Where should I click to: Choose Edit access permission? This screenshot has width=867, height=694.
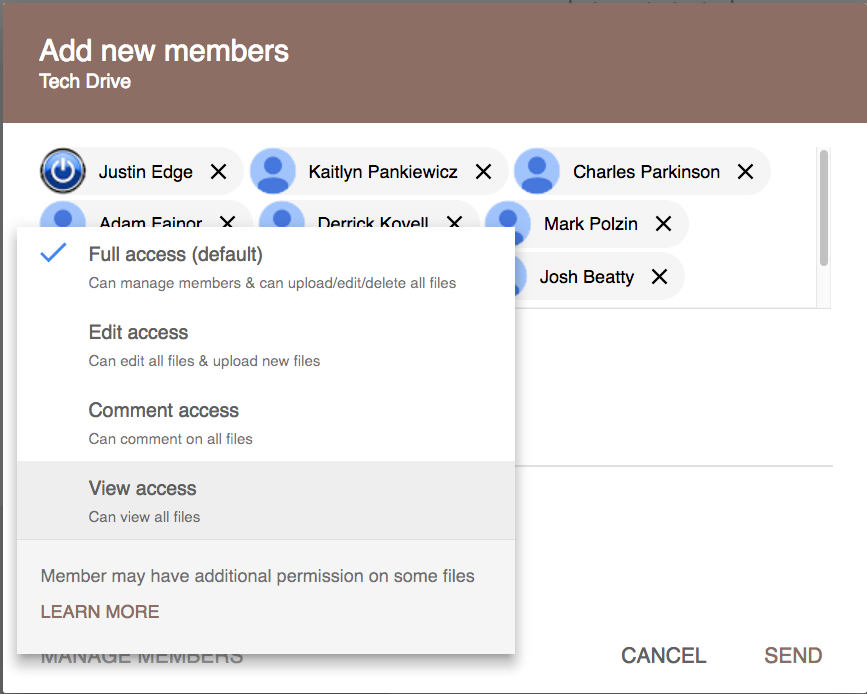pos(138,333)
